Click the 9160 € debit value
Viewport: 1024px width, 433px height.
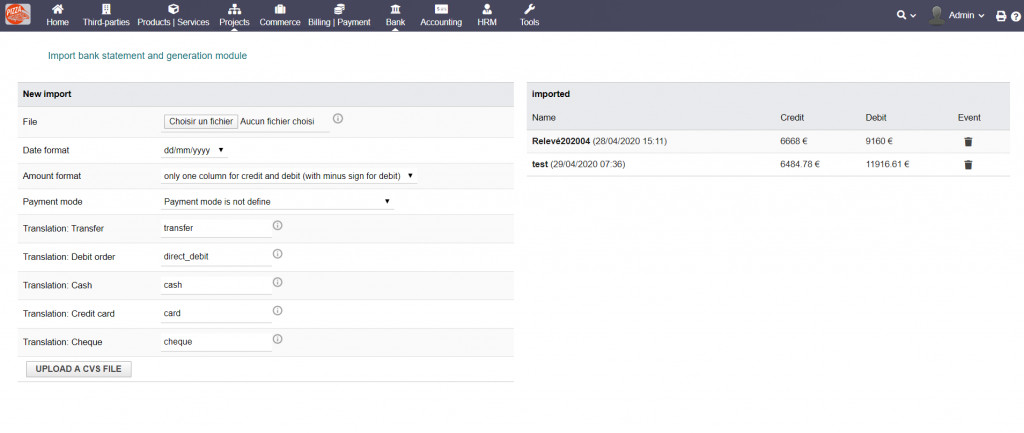(x=879, y=141)
